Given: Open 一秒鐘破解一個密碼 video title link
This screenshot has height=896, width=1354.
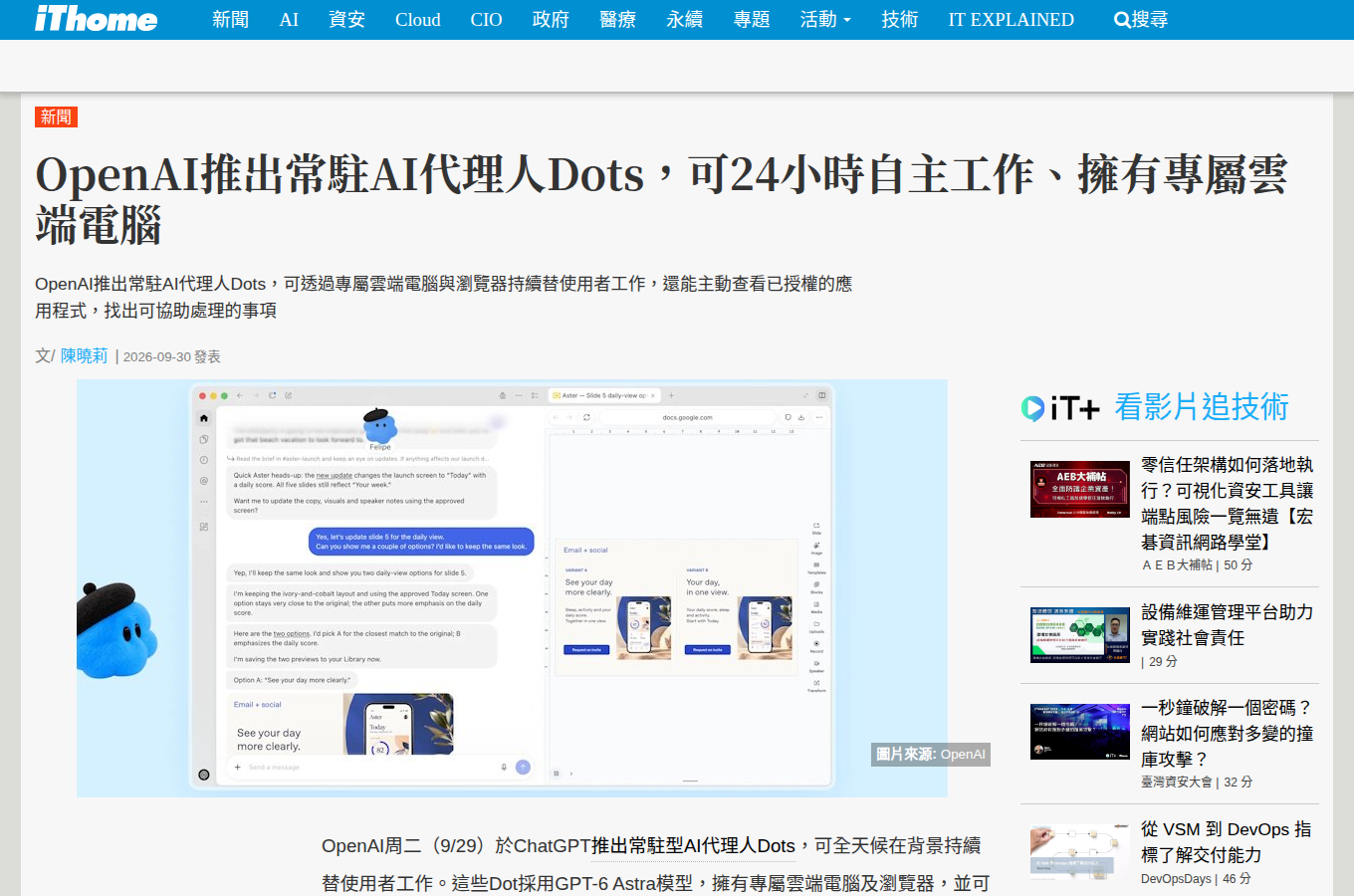Looking at the screenshot, I should pos(1228,734).
